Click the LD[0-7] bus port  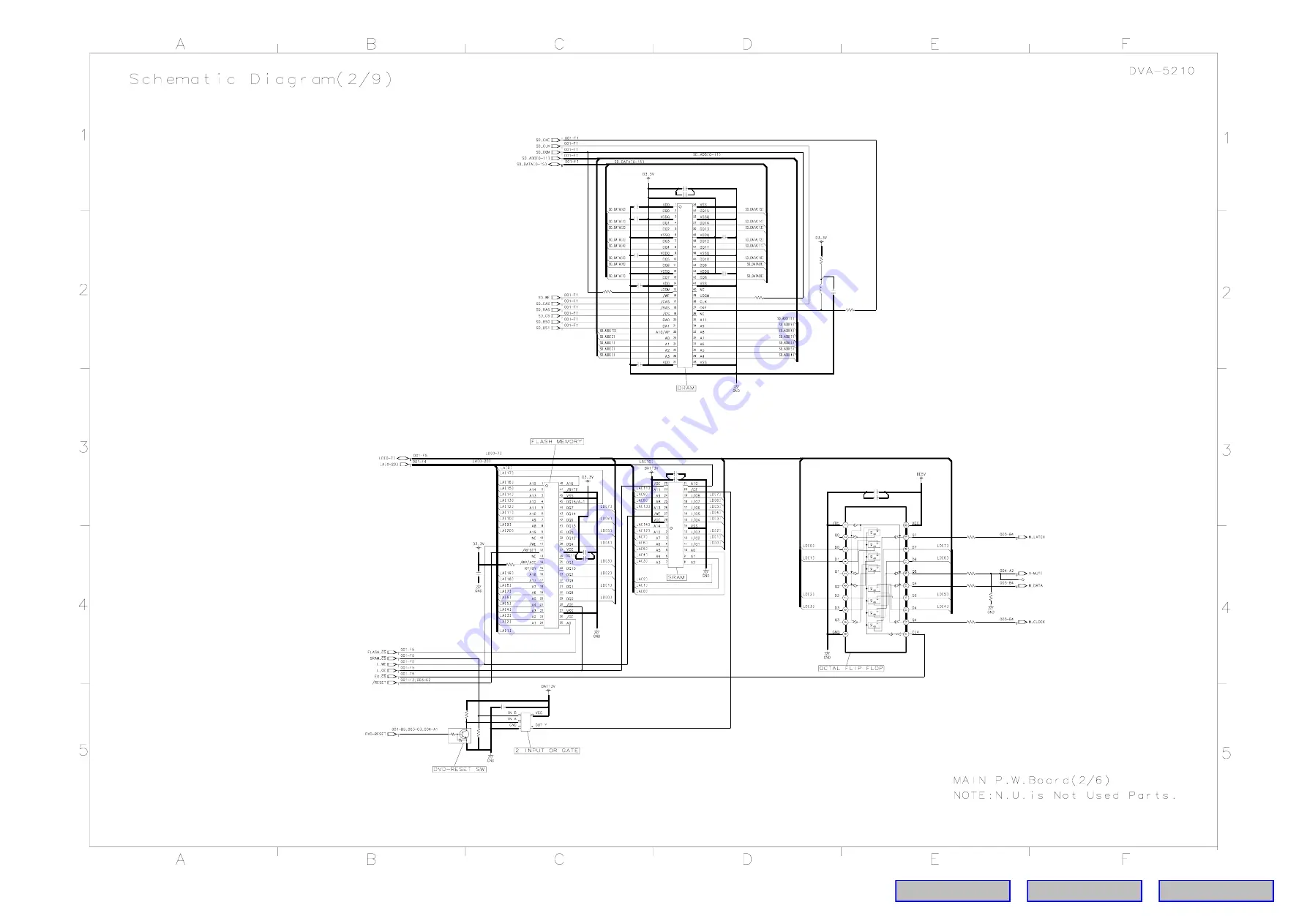[403, 459]
